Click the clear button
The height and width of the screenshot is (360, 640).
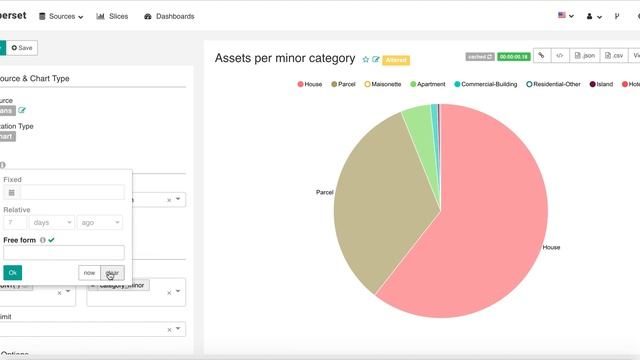click(112, 273)
